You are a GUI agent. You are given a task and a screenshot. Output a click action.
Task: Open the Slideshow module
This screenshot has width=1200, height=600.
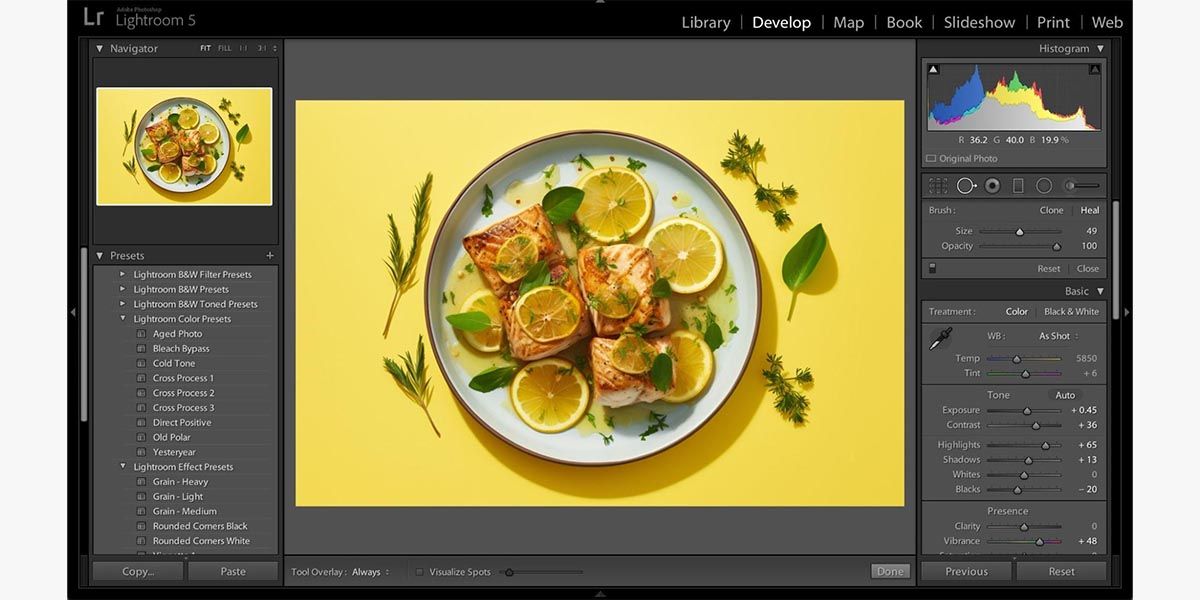(x=979, y=22)
